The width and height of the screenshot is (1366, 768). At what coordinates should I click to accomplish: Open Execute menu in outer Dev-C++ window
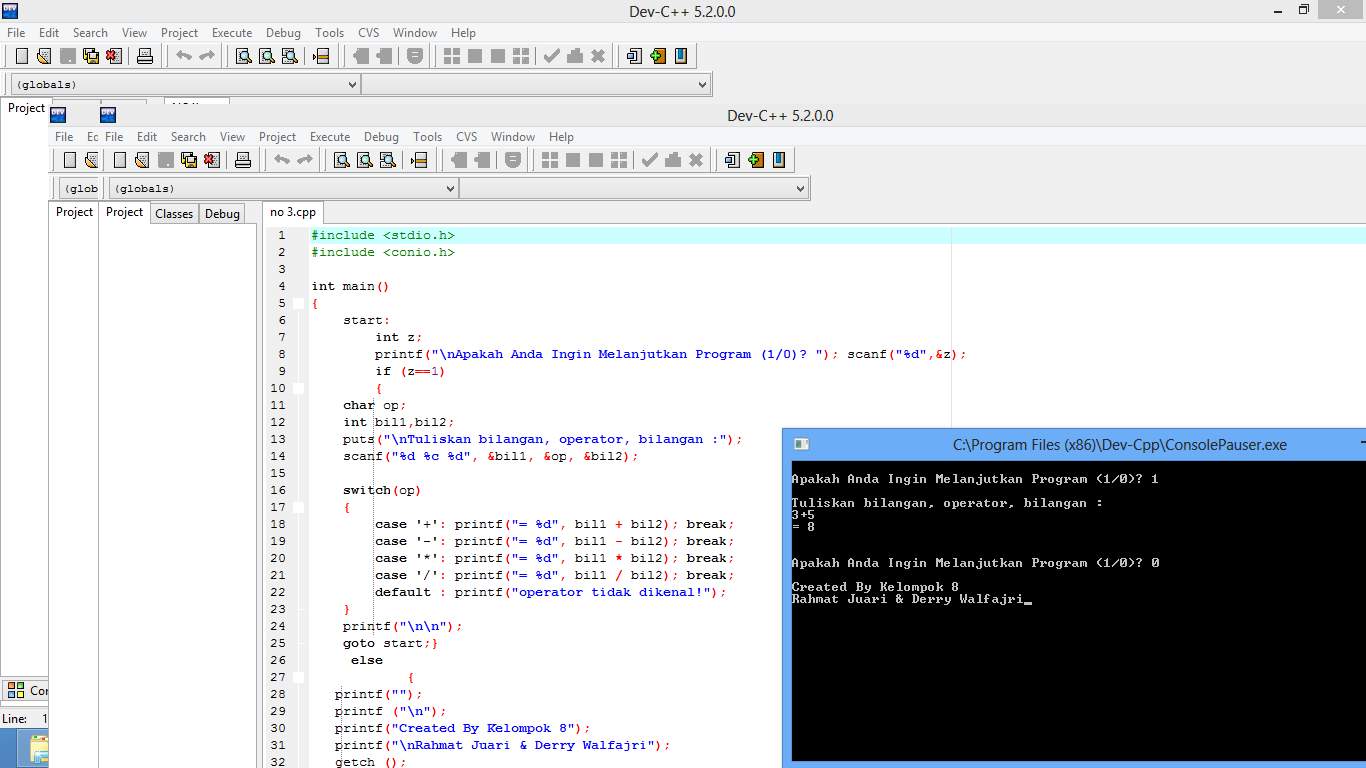point(232,33)
